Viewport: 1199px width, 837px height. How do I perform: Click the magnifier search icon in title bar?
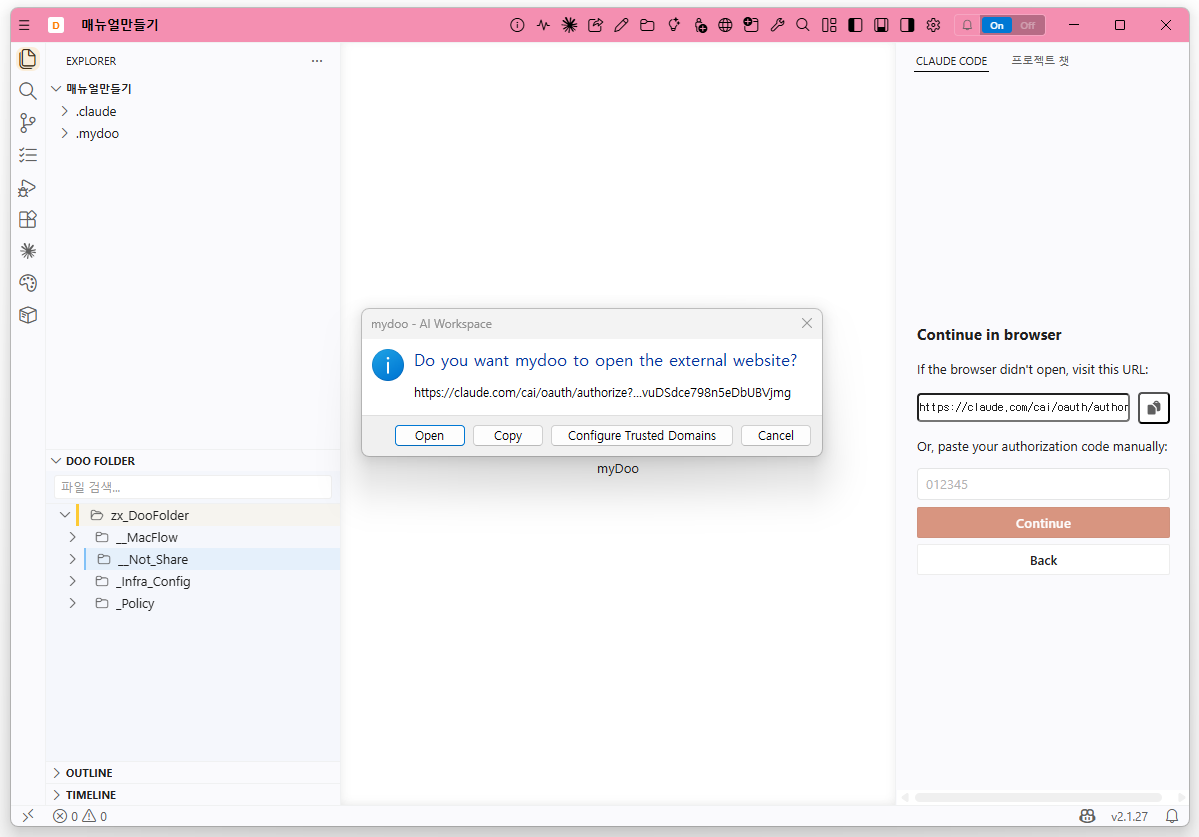(x=803, y=25)
